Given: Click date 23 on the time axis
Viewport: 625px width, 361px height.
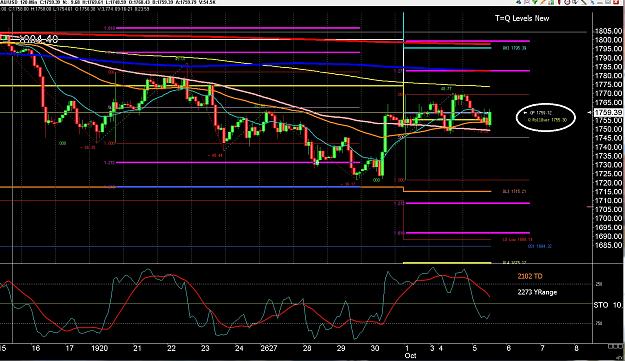Looking at the screenshot, I should click(x=205, y=348).
